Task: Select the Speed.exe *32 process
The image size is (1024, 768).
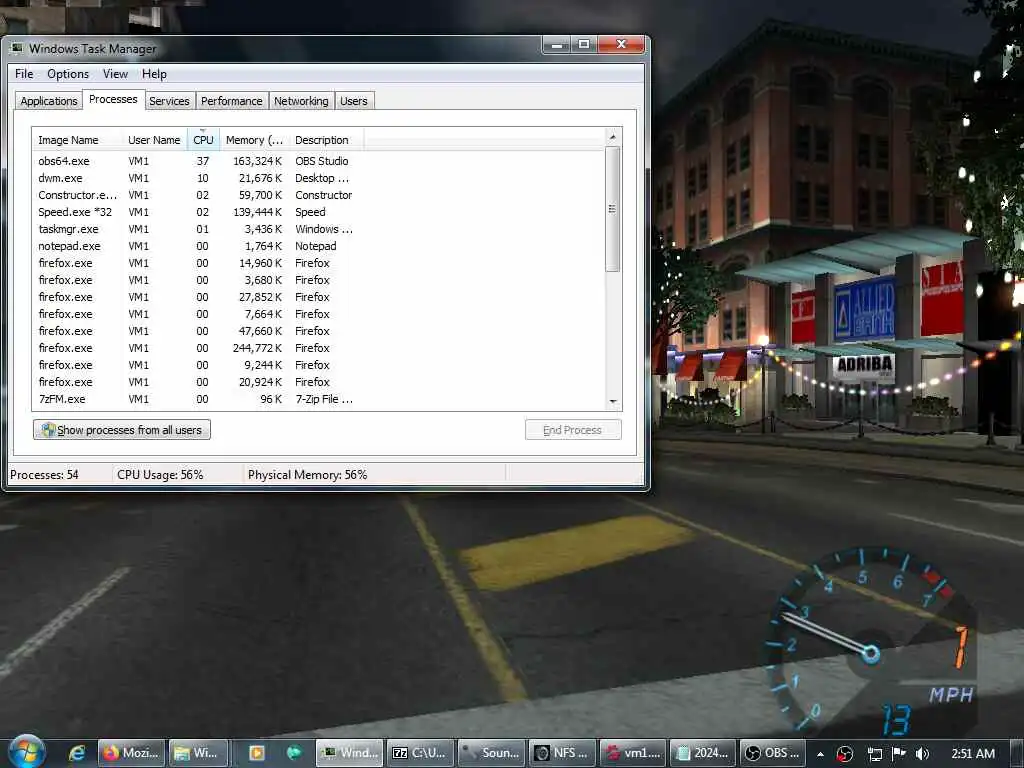Action: pyautogui.click(x=319, y=212)
